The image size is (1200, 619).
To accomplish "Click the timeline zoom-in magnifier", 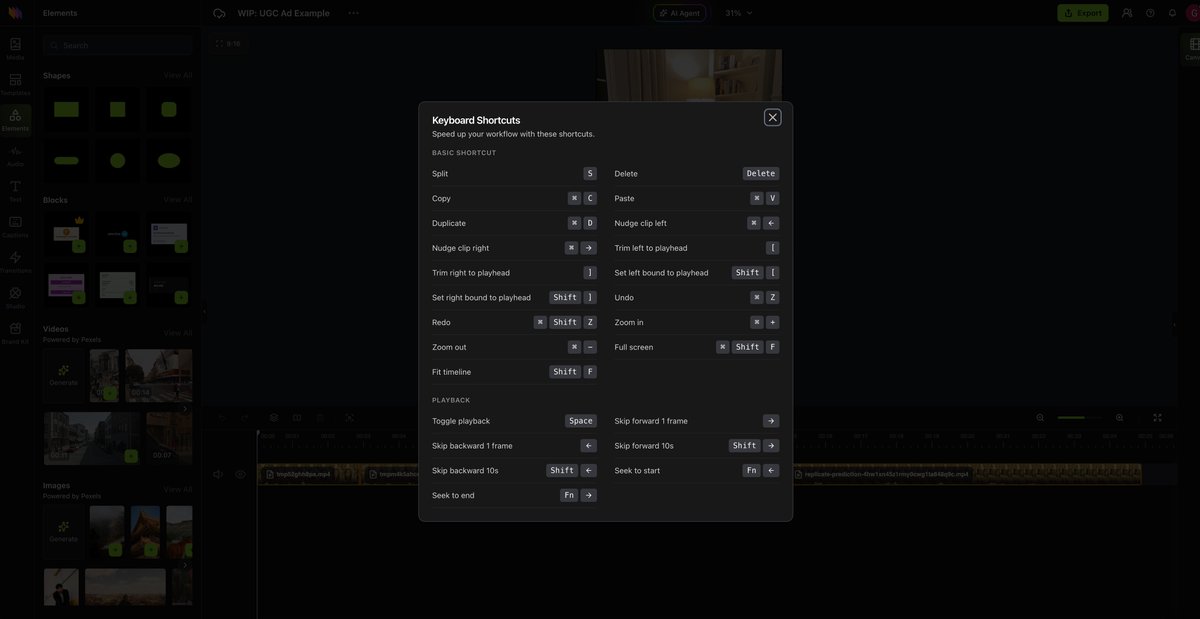I will pyautogui.click(x=1119, y=417).
